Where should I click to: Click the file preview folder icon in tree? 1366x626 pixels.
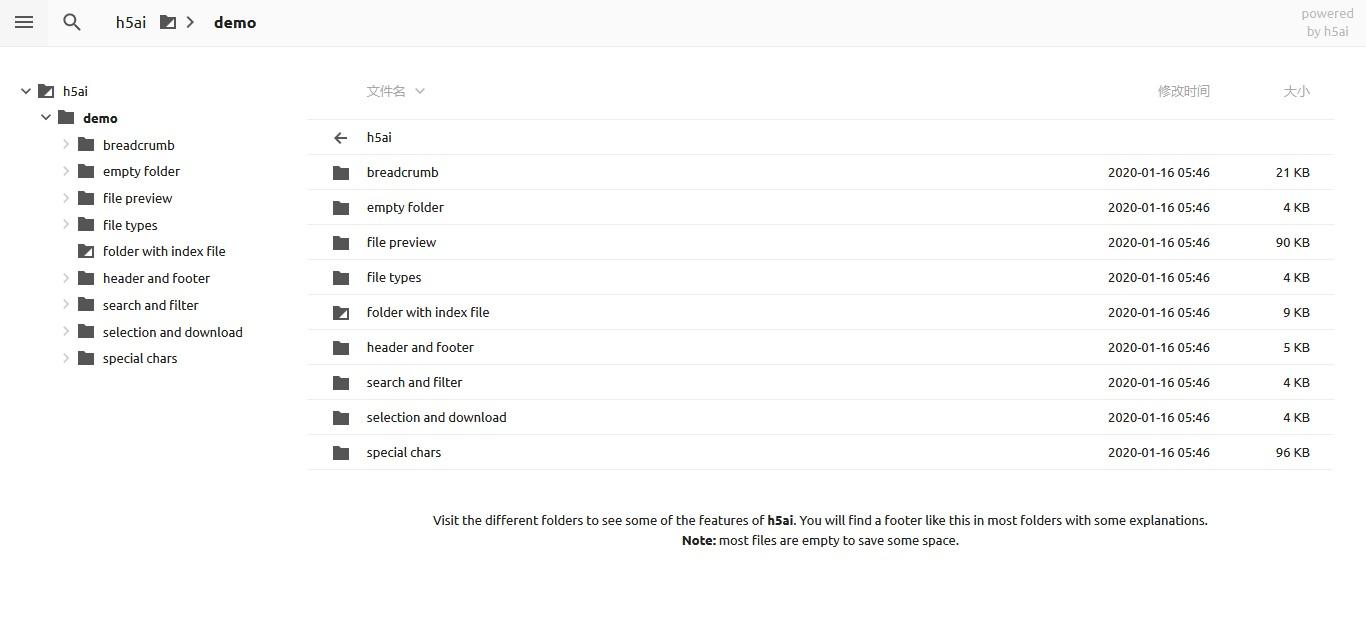coord(86,198)
